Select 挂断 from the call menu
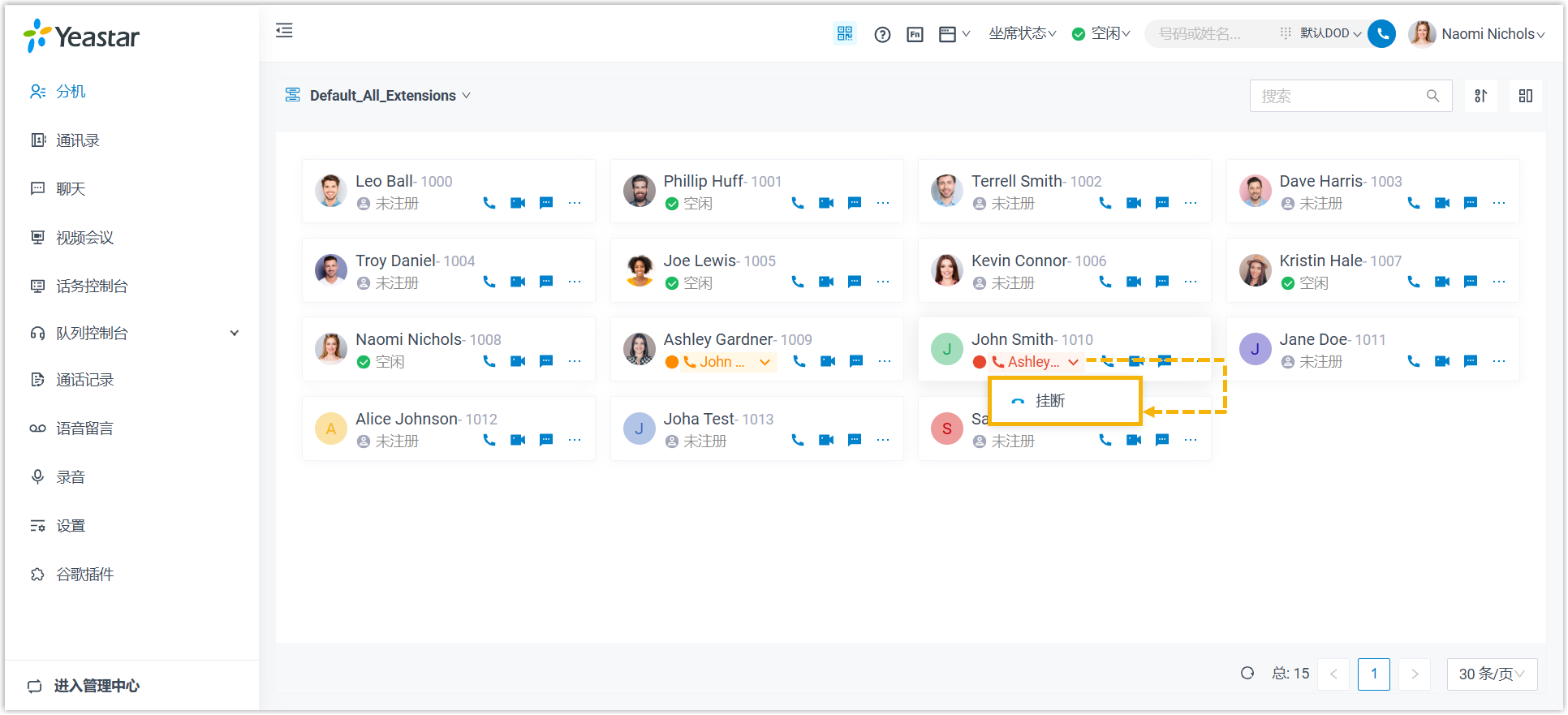 1049,401
